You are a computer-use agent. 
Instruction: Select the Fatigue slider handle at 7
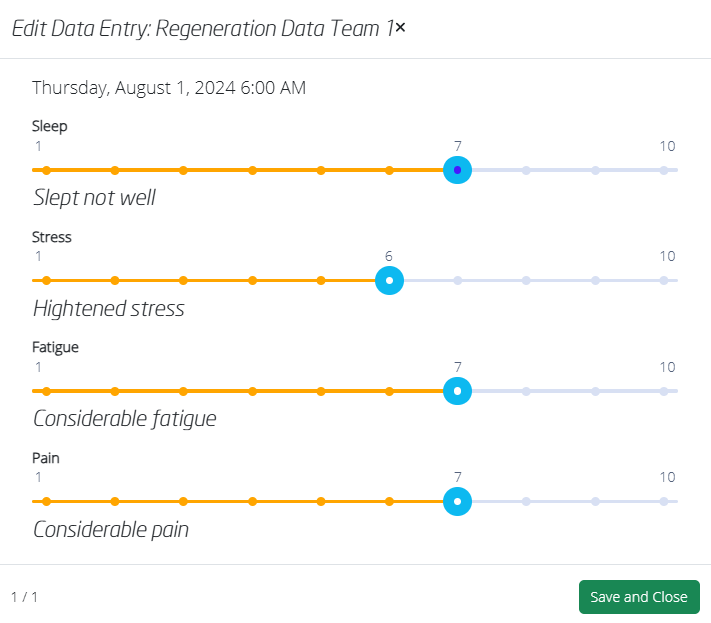tap(458, 391)
